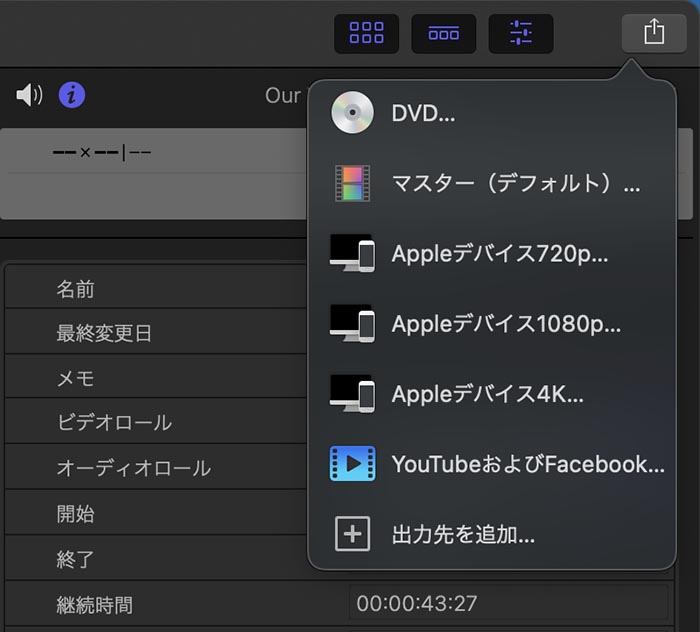This screenshot has height=632, width=700.
Task: Choose Appleデバイス720p... destination
Action: [492, 254]
